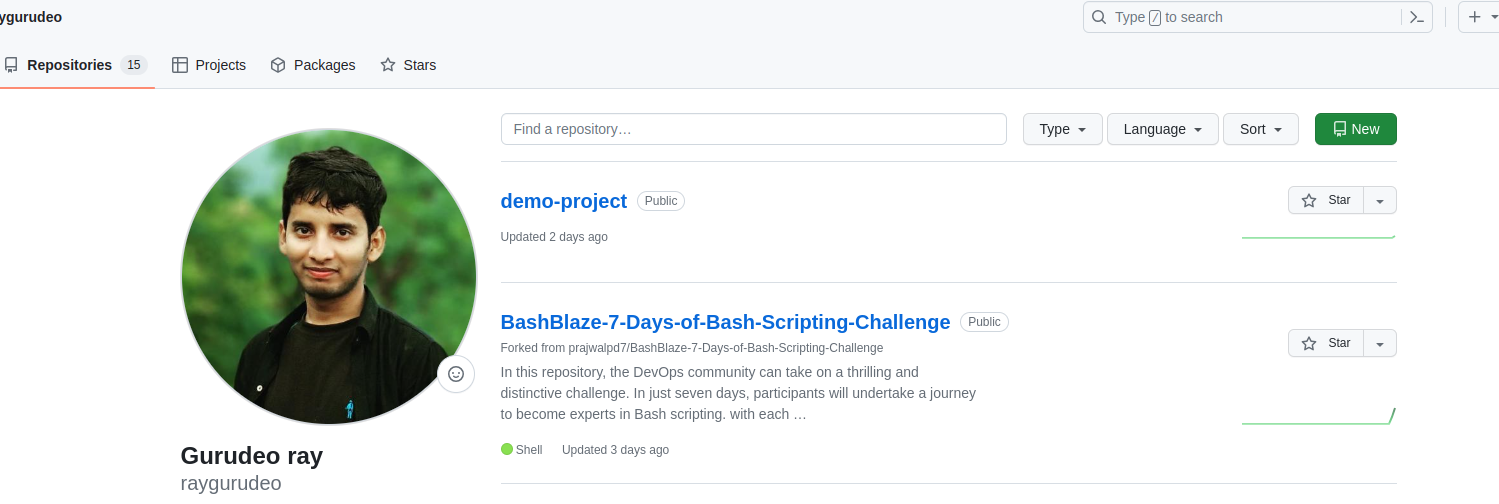Switch to the Packages tab

(313, 65)
